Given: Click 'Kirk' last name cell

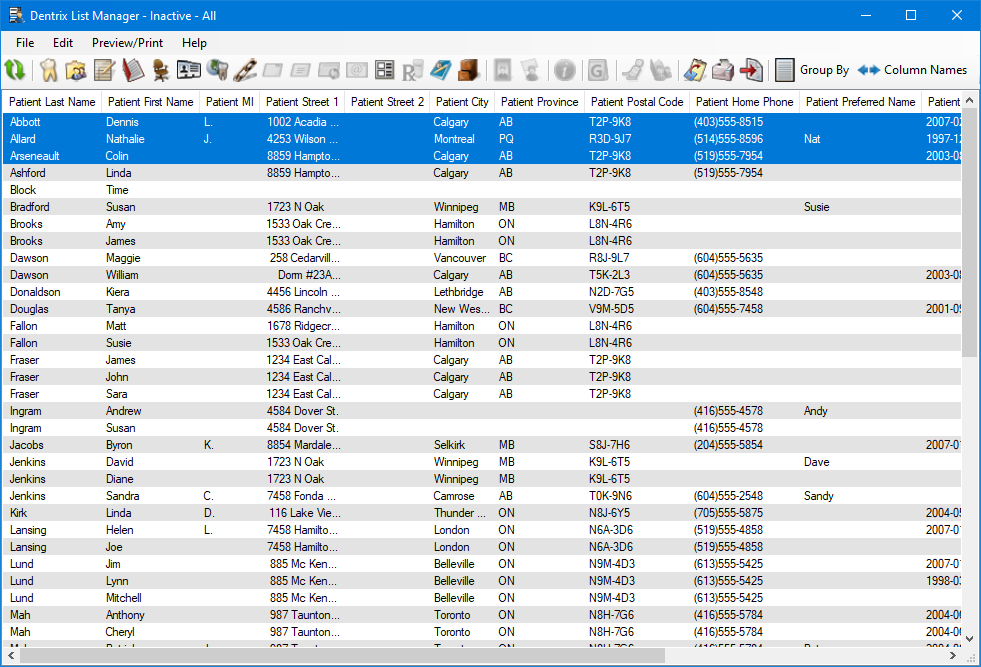Looking at the screenshot, I should coord(18,512).
